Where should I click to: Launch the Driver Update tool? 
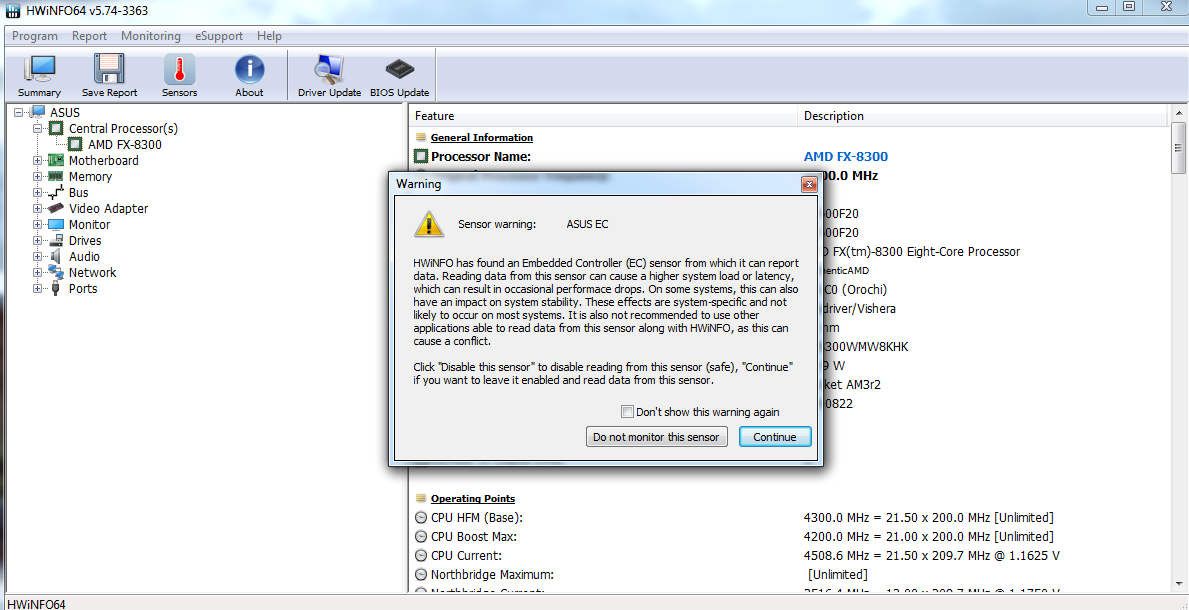pos(329,69)
